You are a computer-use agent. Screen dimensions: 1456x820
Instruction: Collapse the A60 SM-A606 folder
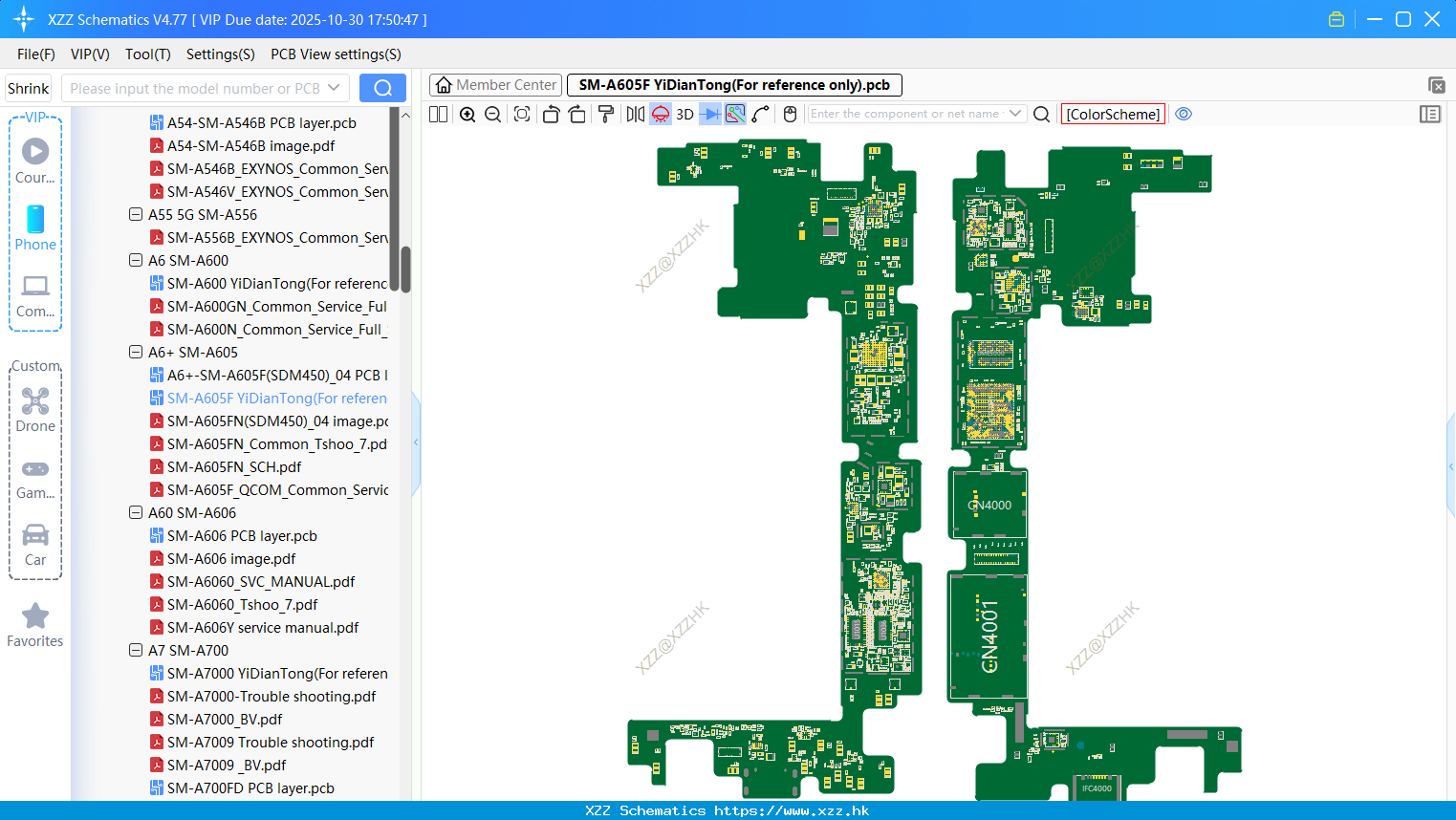coord(136,513)
